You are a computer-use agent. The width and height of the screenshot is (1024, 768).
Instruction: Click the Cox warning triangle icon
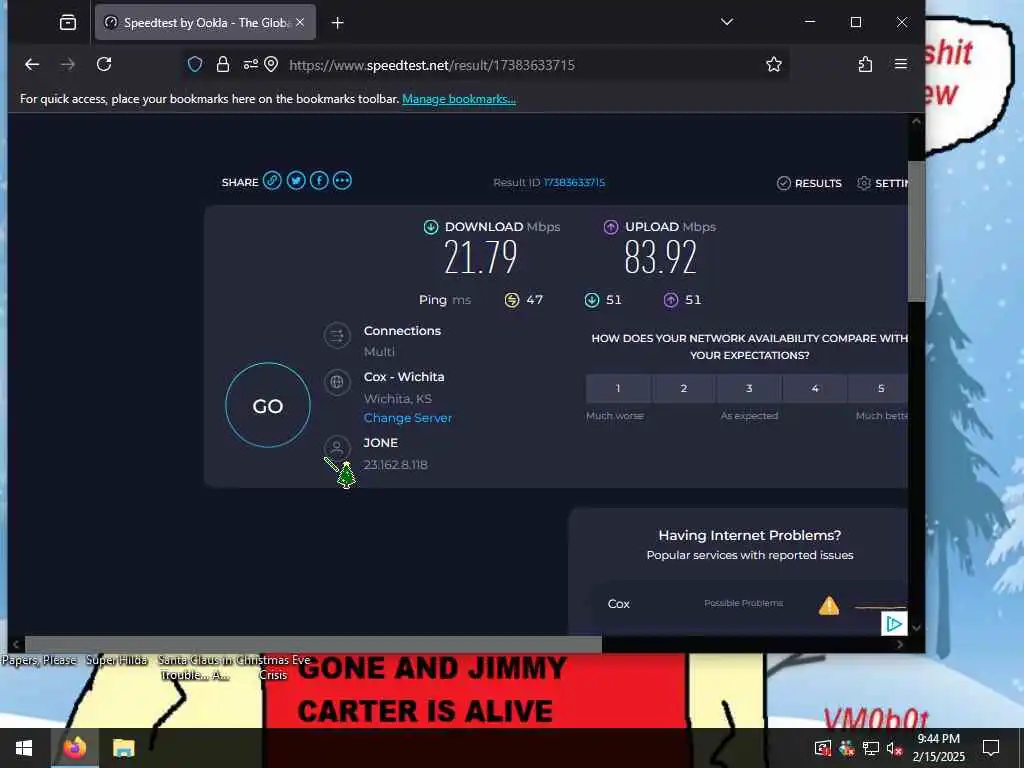pos(829,605)
